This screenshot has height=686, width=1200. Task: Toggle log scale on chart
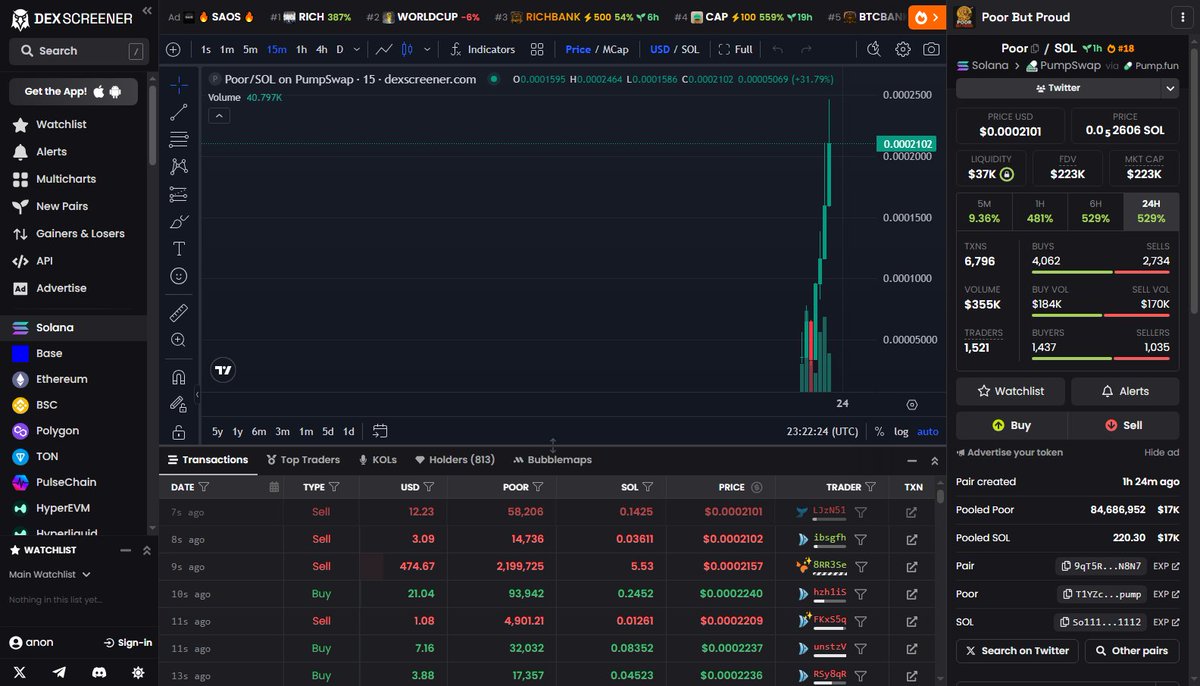(901, 431)
